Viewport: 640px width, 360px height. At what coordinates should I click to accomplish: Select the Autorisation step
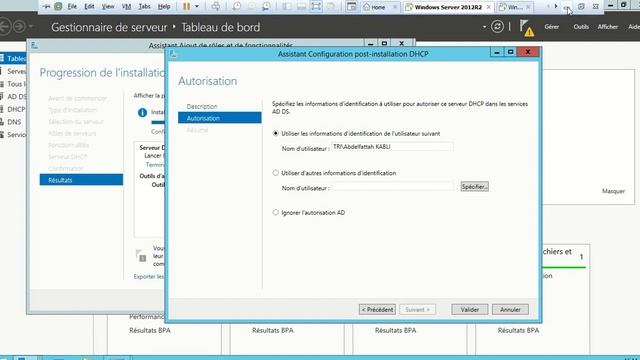click(220, 118)
